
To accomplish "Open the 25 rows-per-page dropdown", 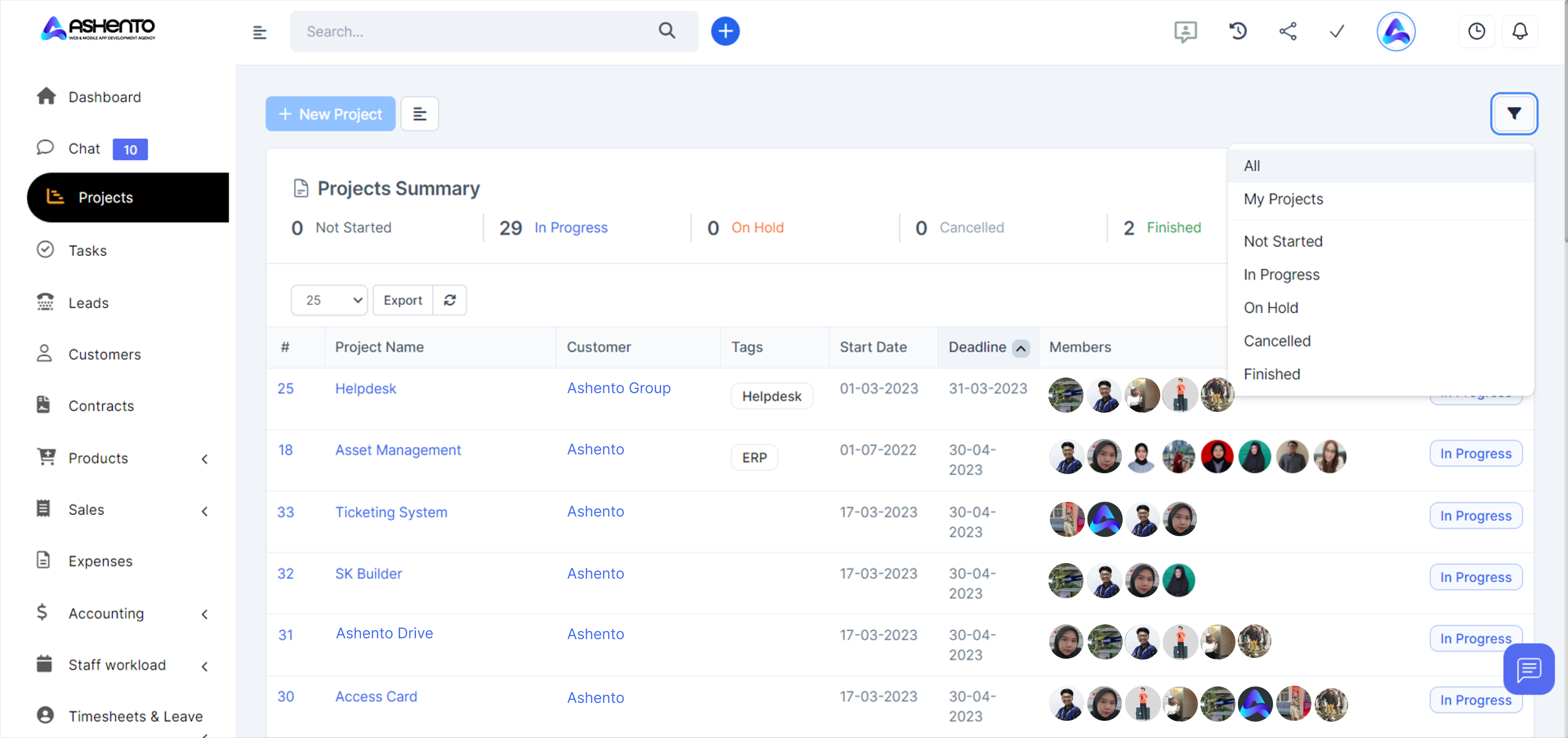I will pos(329,300).
